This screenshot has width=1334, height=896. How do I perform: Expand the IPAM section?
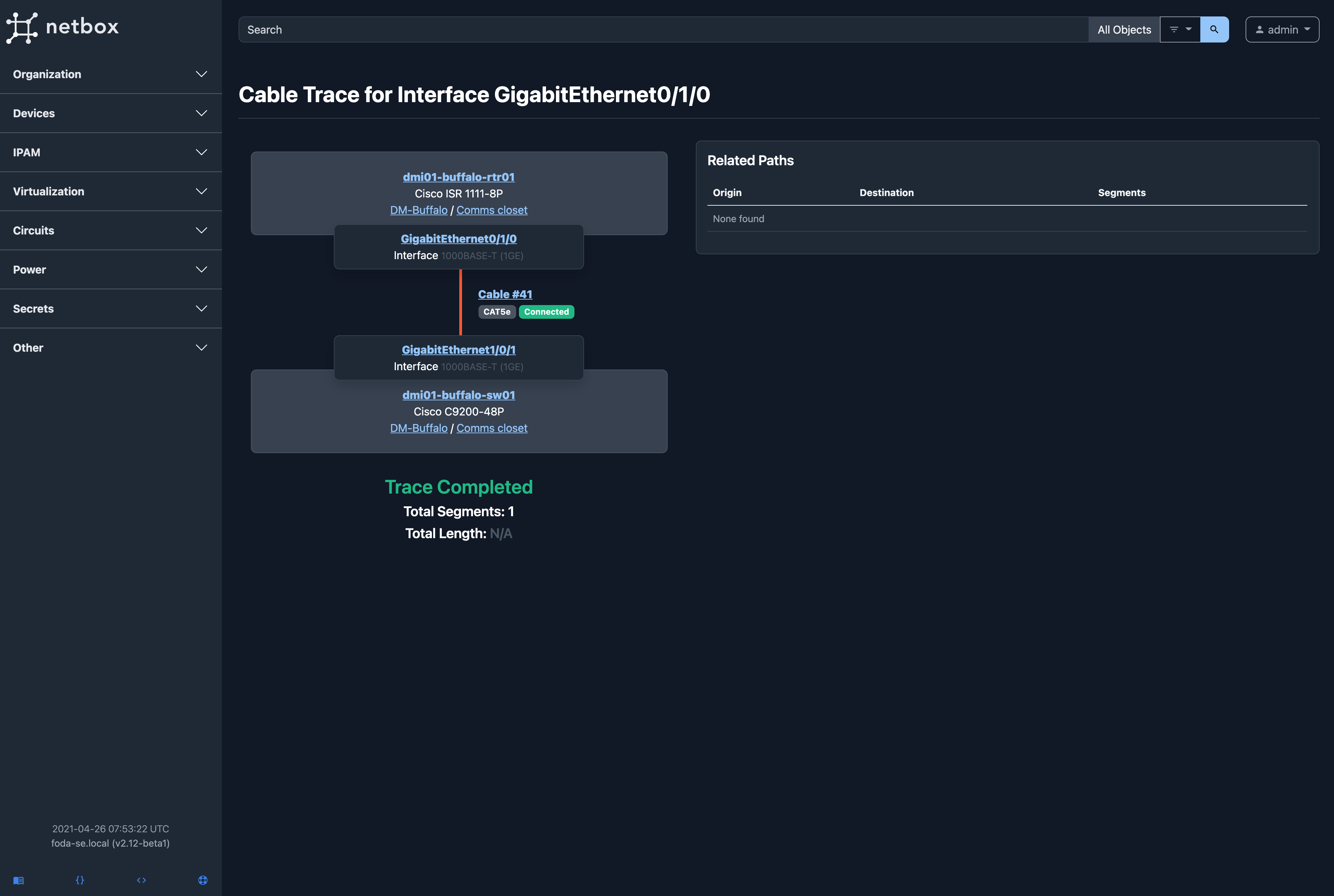[111, 152]
